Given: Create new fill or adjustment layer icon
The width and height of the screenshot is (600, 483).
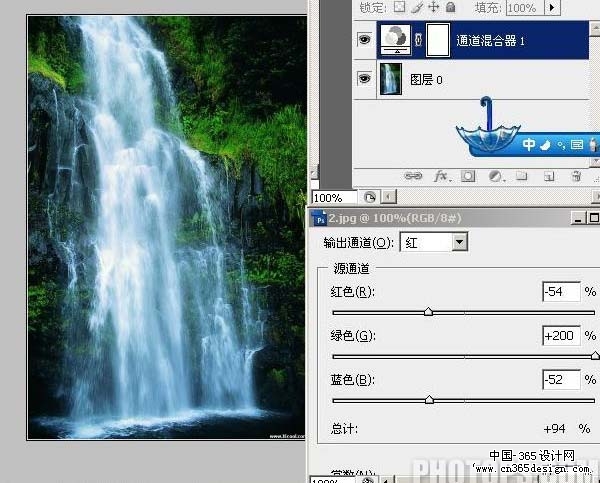Looking at the screenshot, I should pos(496,176).
